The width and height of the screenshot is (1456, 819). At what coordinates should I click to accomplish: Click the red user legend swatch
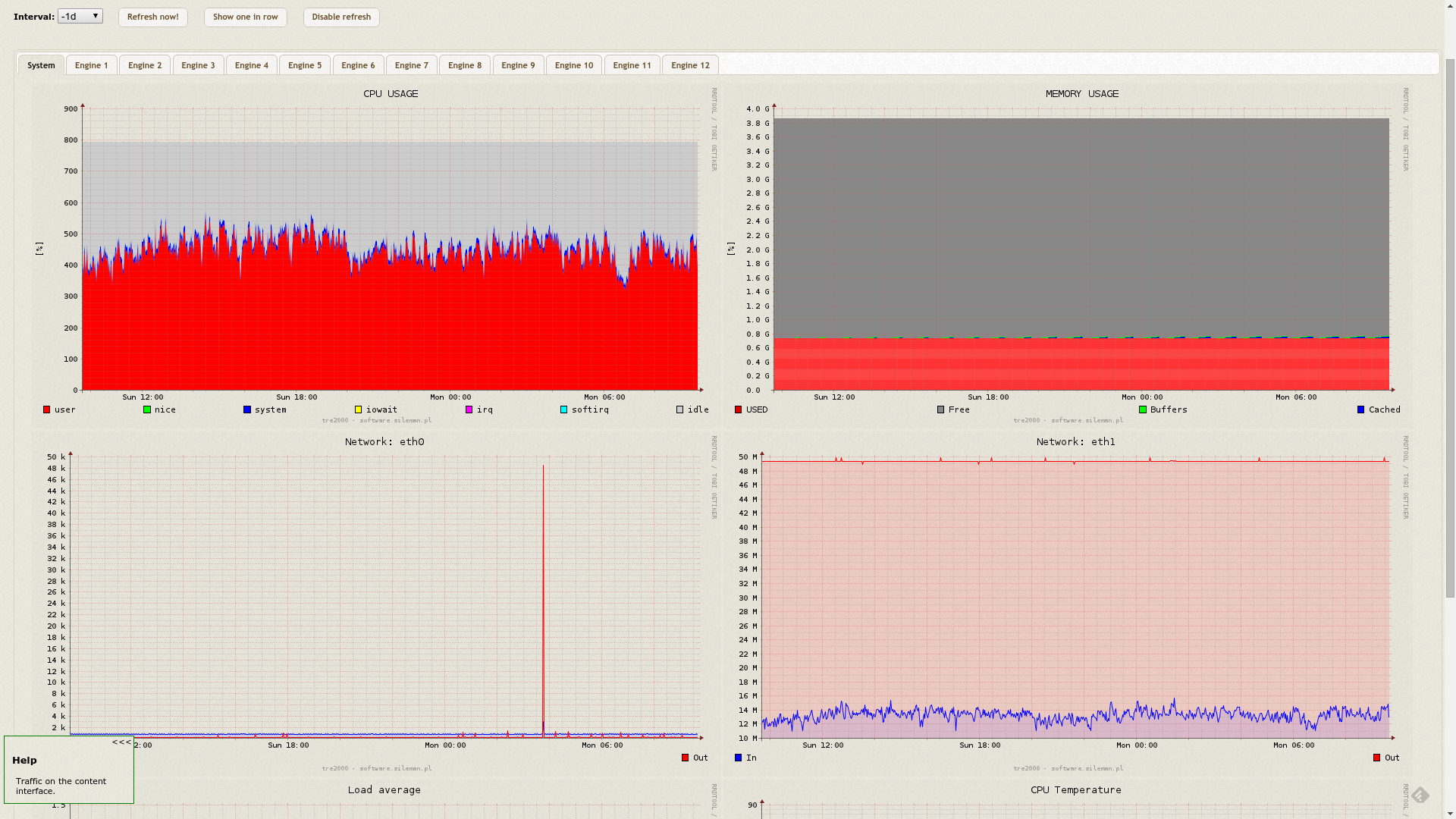tap(47, 409)
